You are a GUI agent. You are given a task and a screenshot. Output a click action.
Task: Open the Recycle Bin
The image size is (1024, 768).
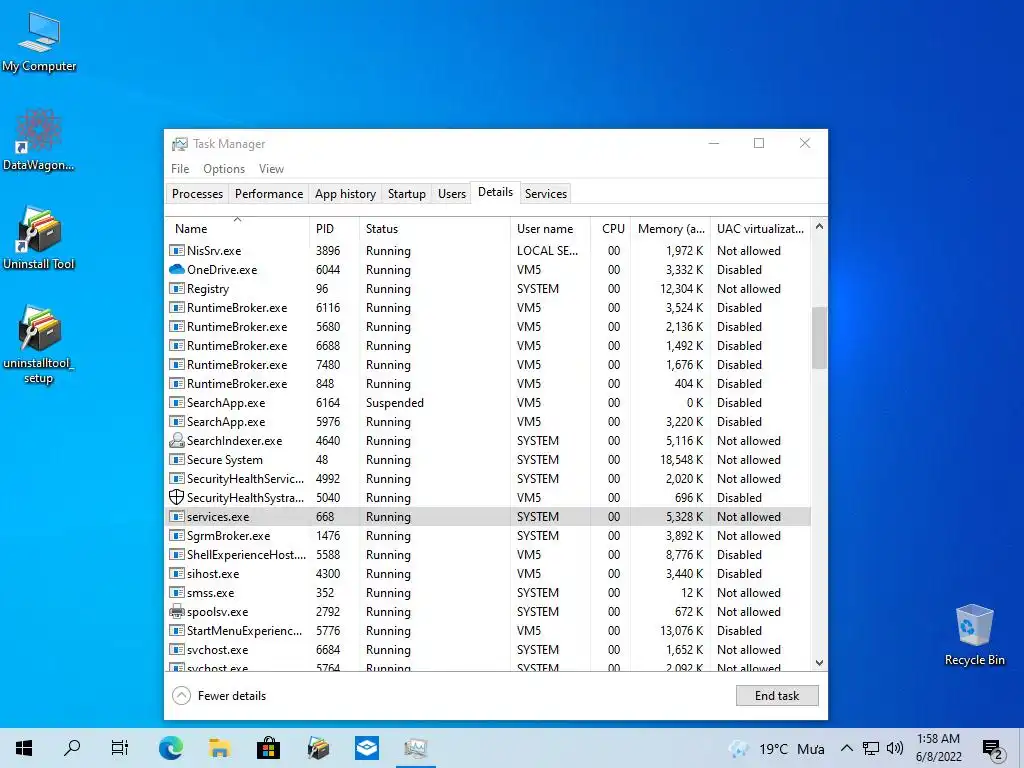tap(974, 634)
